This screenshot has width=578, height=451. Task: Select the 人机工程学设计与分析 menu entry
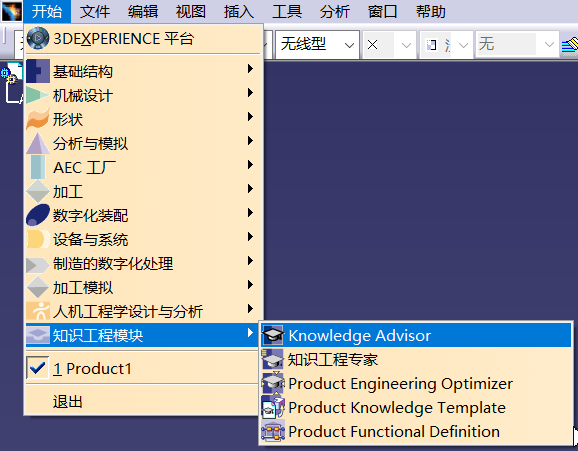(143, 311)
